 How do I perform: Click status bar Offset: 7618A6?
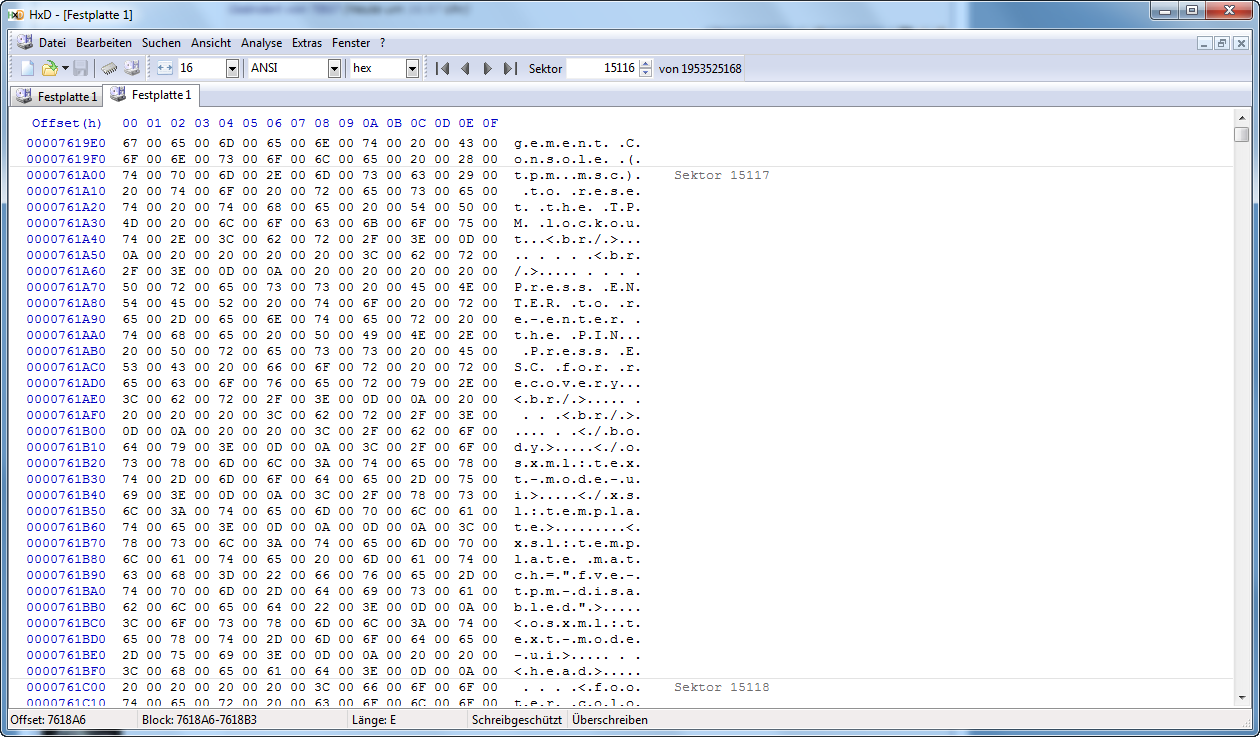click(x=48, y=720)
